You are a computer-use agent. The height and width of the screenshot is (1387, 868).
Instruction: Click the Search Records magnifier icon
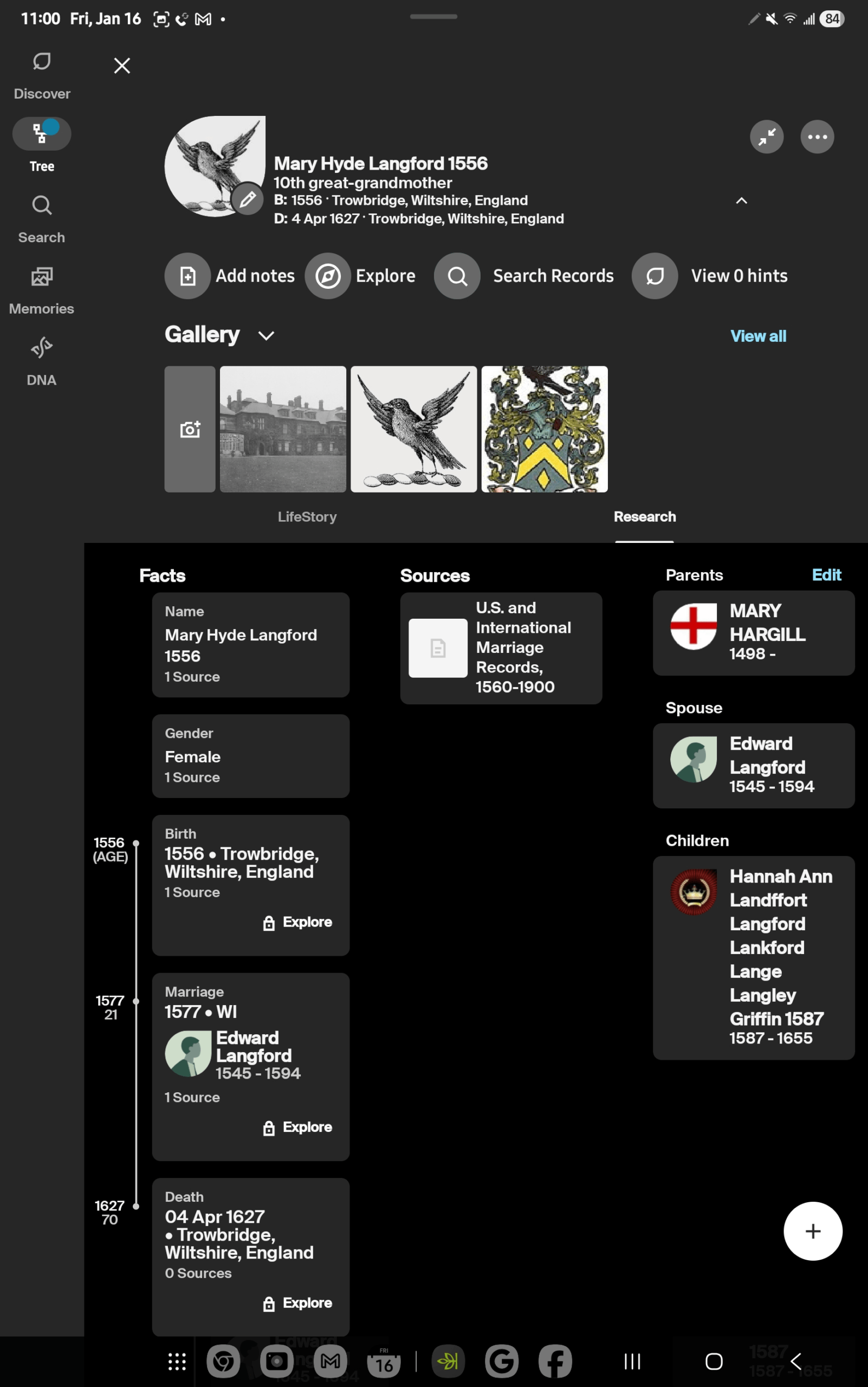[x=457, y=276]
